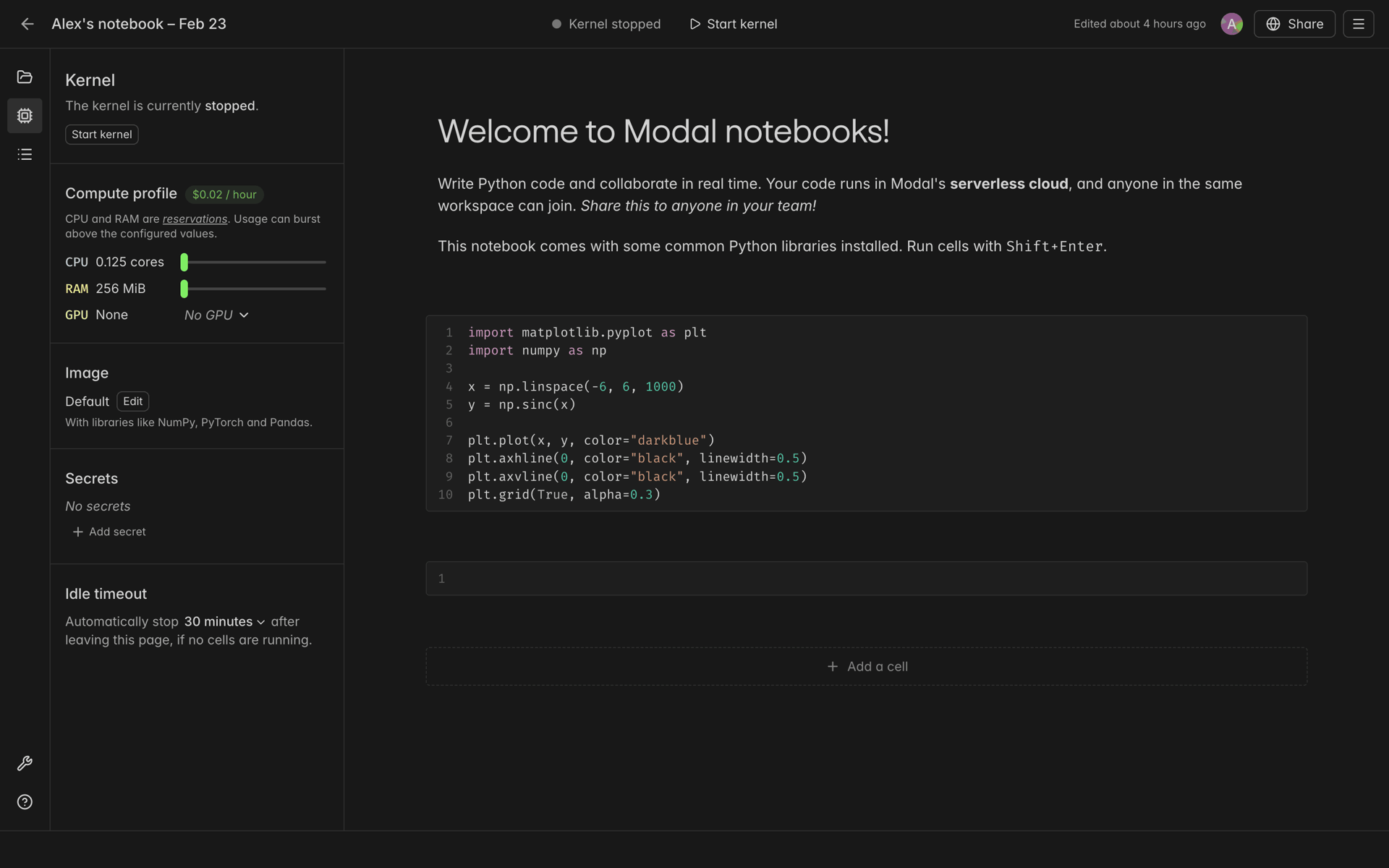Go back using the arrow icon

click(x=27, y=24)
